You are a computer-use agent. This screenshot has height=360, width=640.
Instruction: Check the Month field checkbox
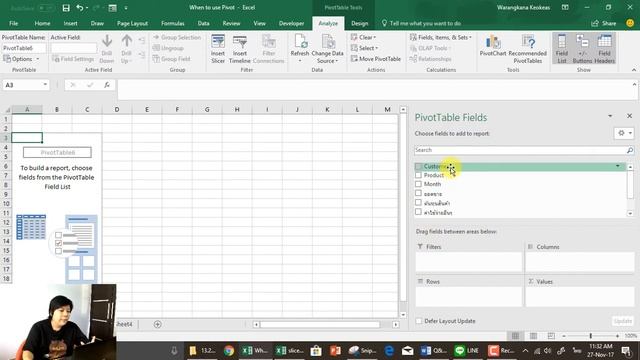point(418,184)
